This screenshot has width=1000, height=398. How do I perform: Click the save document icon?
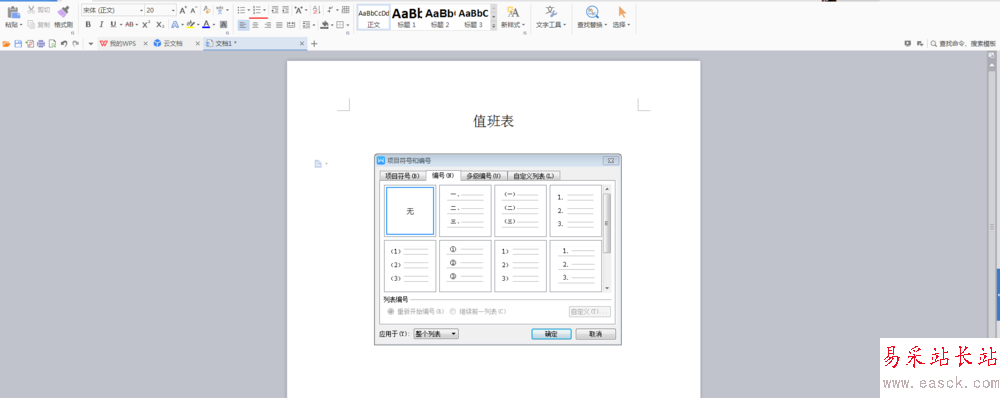pos(18,43)
